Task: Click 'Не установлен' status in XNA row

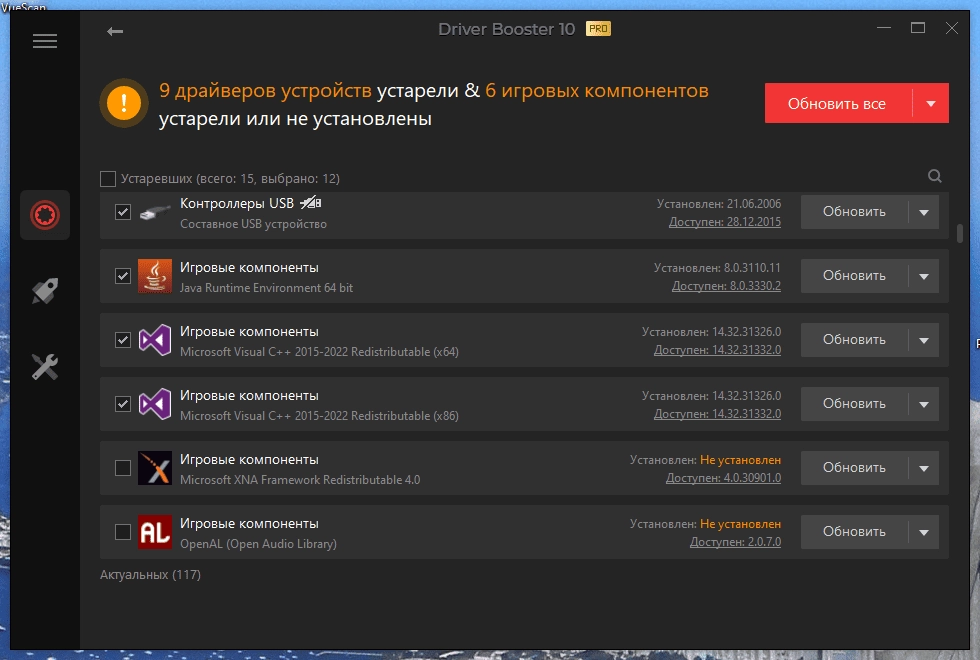Action: pos(741,460)
